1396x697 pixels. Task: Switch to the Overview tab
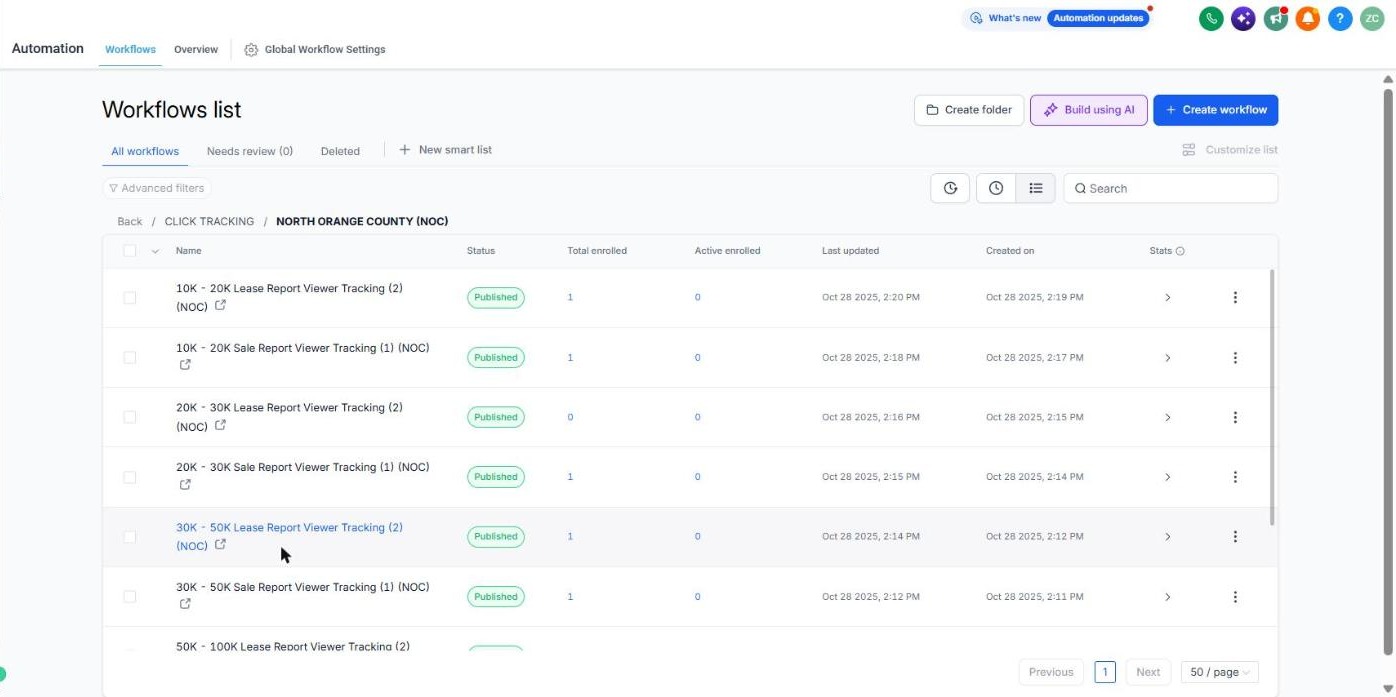tap(196, 49)
